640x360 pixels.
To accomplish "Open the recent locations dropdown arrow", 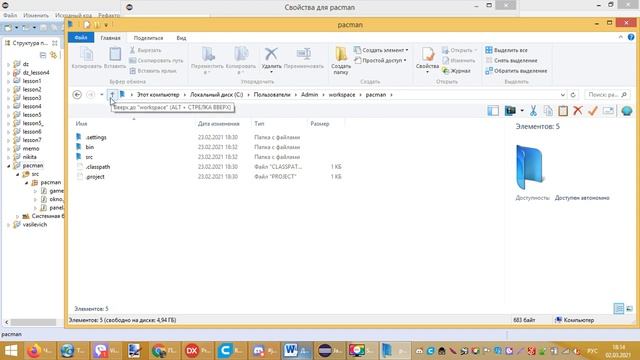I will (x=102, y=95).
